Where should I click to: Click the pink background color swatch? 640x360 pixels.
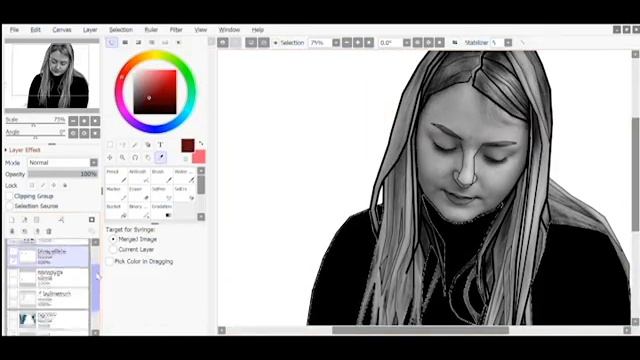tap(199, 157)
